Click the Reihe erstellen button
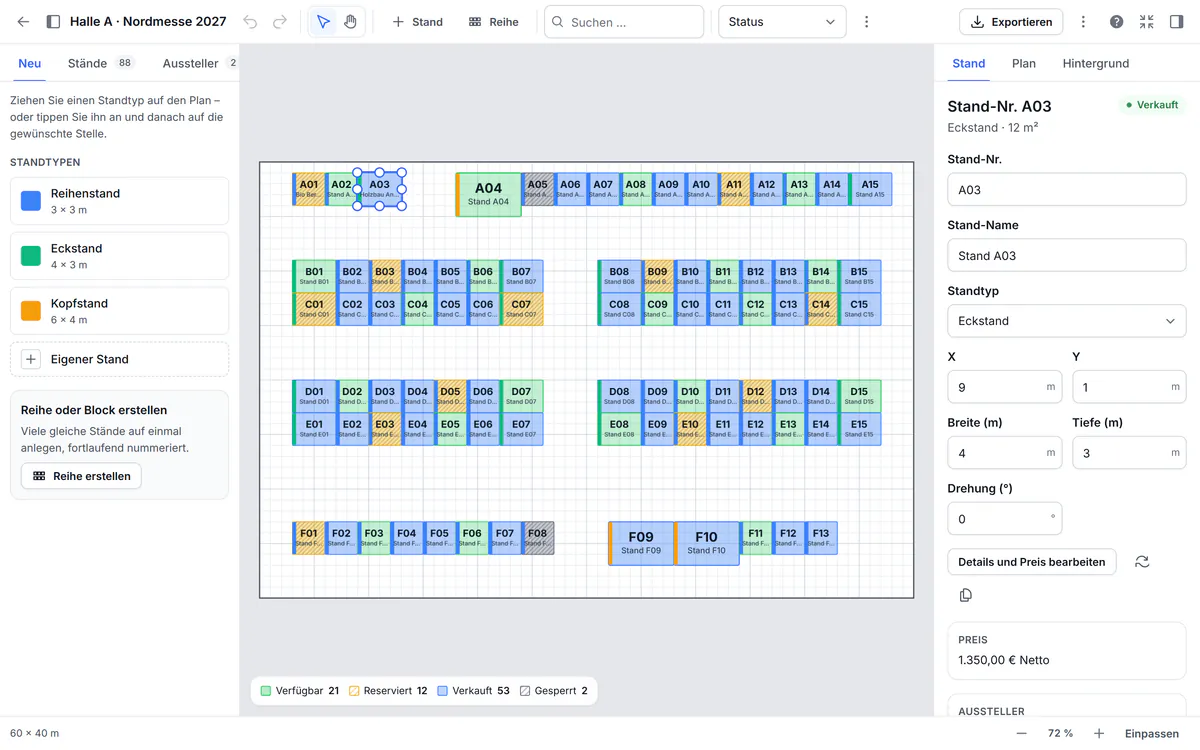 (81, 476)
